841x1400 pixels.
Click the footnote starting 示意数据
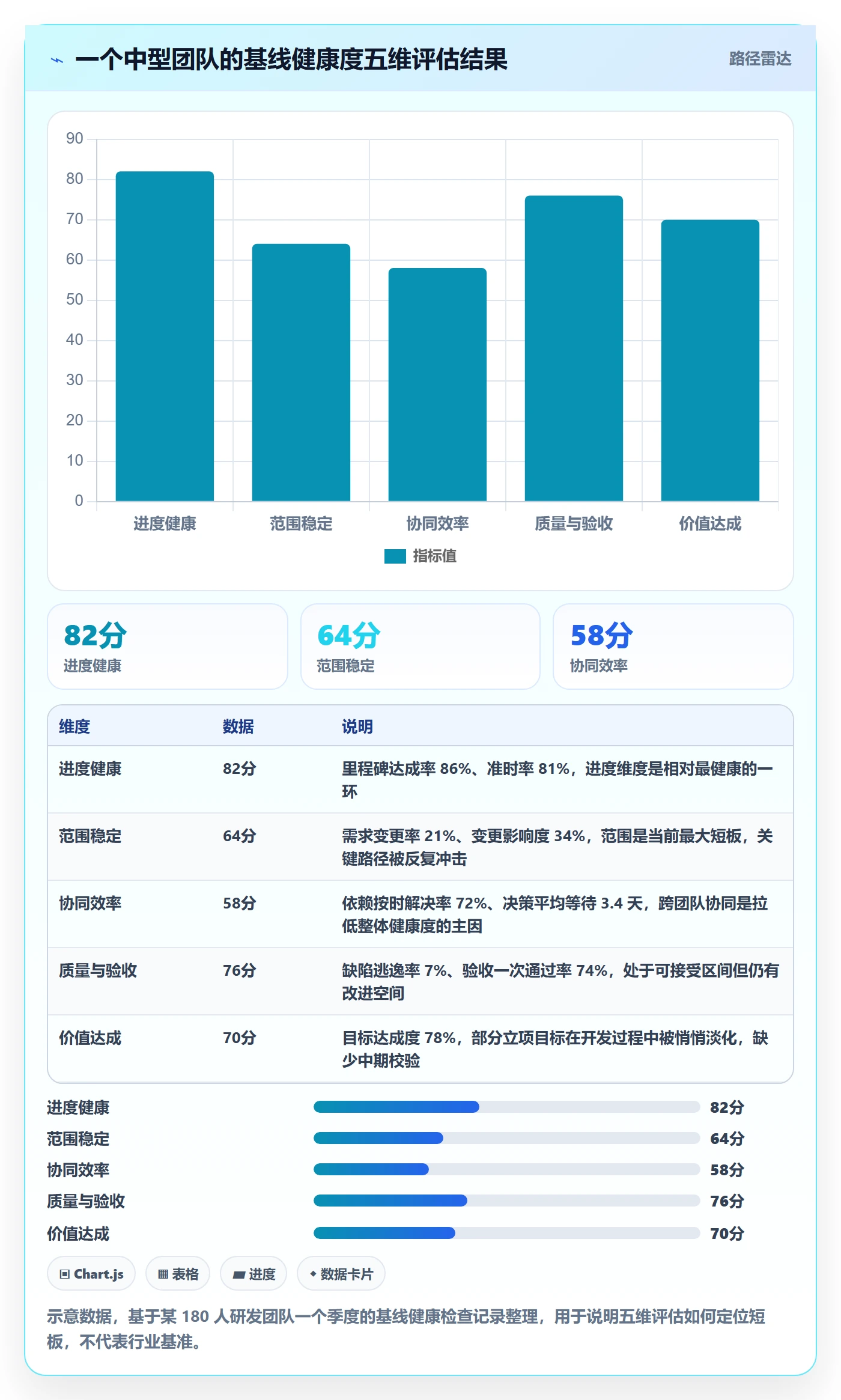[x=406, y=1329]
